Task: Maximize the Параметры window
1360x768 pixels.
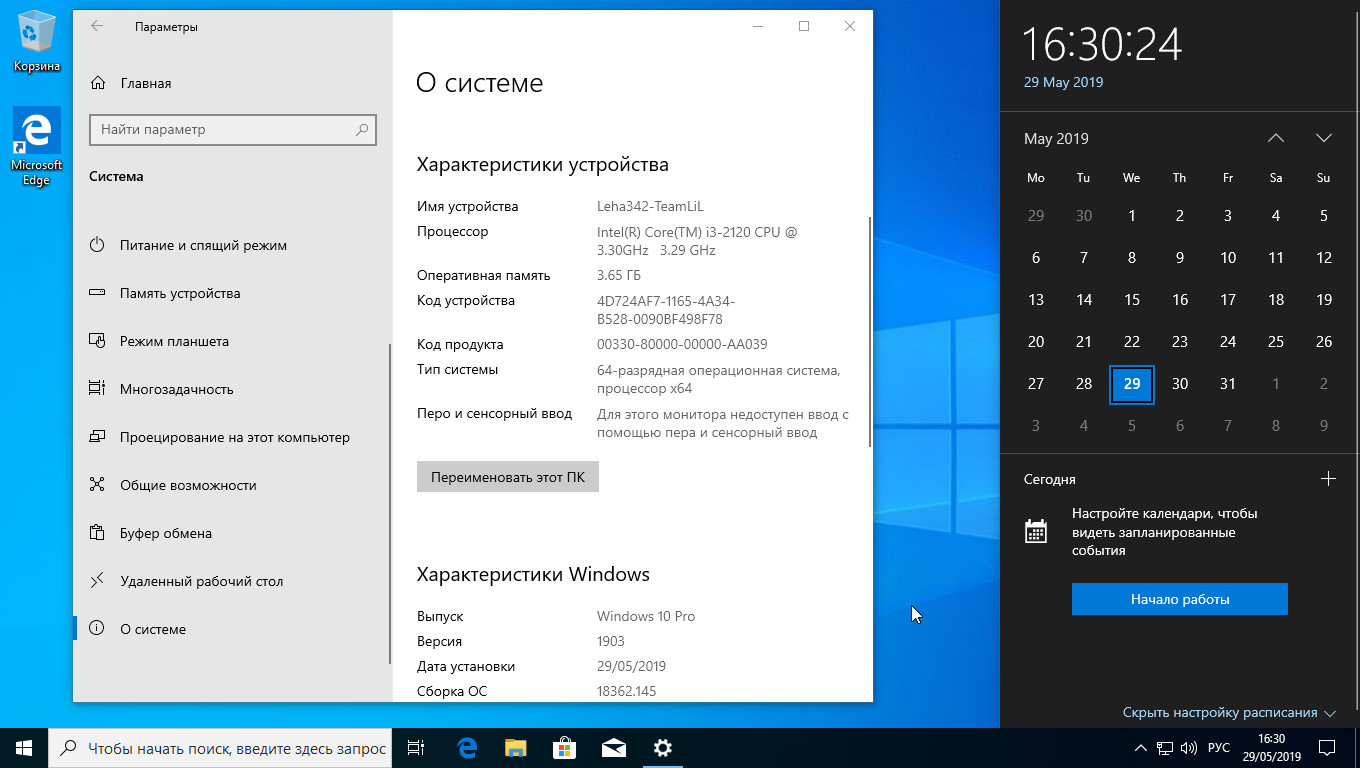Action: [803, 27]
